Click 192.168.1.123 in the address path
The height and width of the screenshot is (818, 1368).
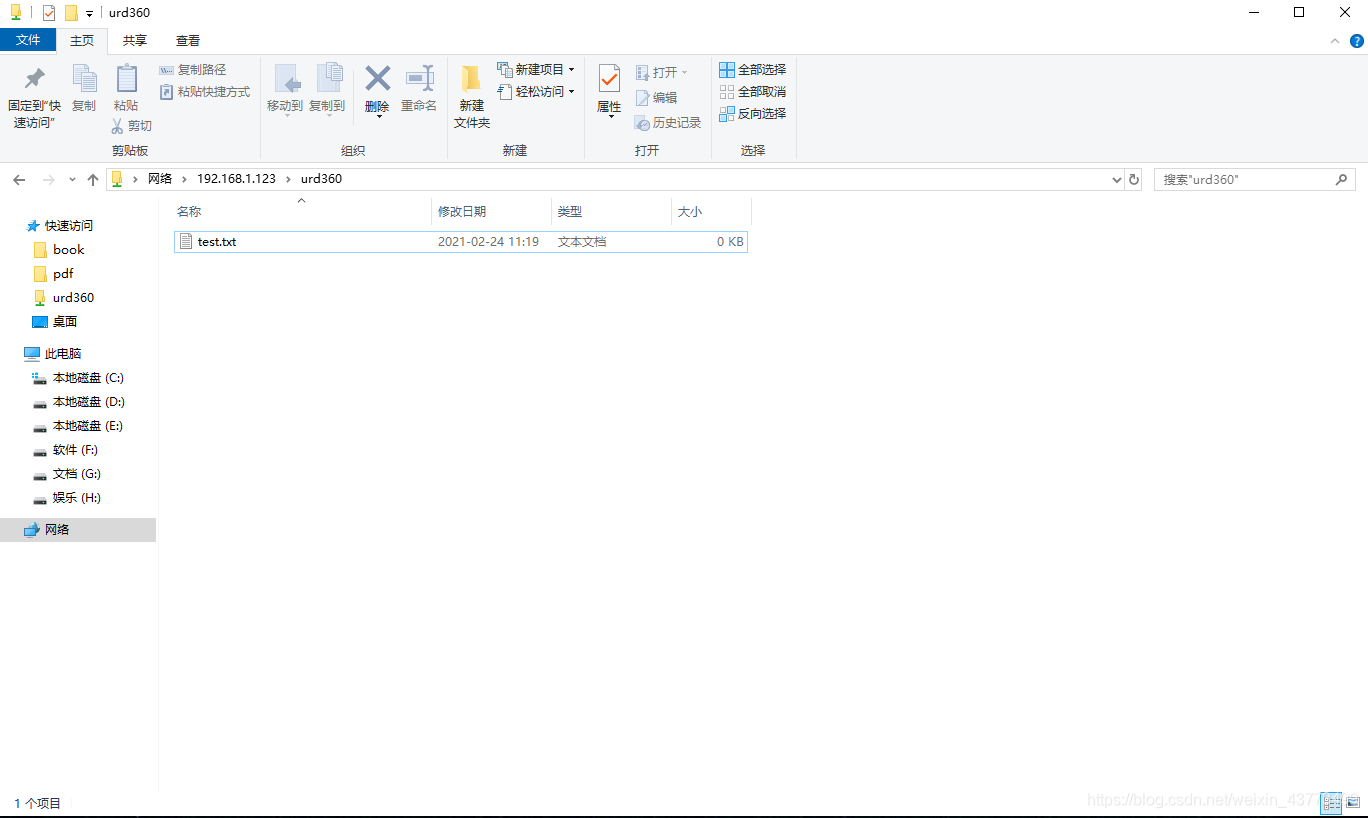click(236, 179)
